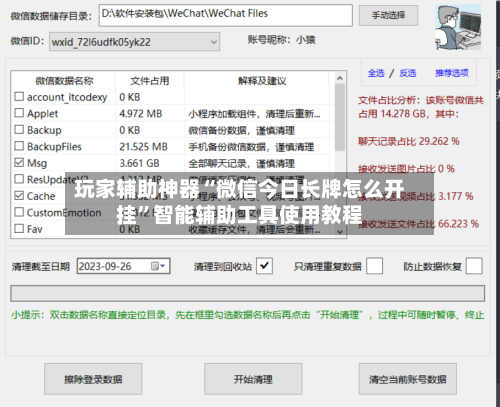Check the Applet checkbox
The height and width of the screenshot is (407, 500).
19,113
